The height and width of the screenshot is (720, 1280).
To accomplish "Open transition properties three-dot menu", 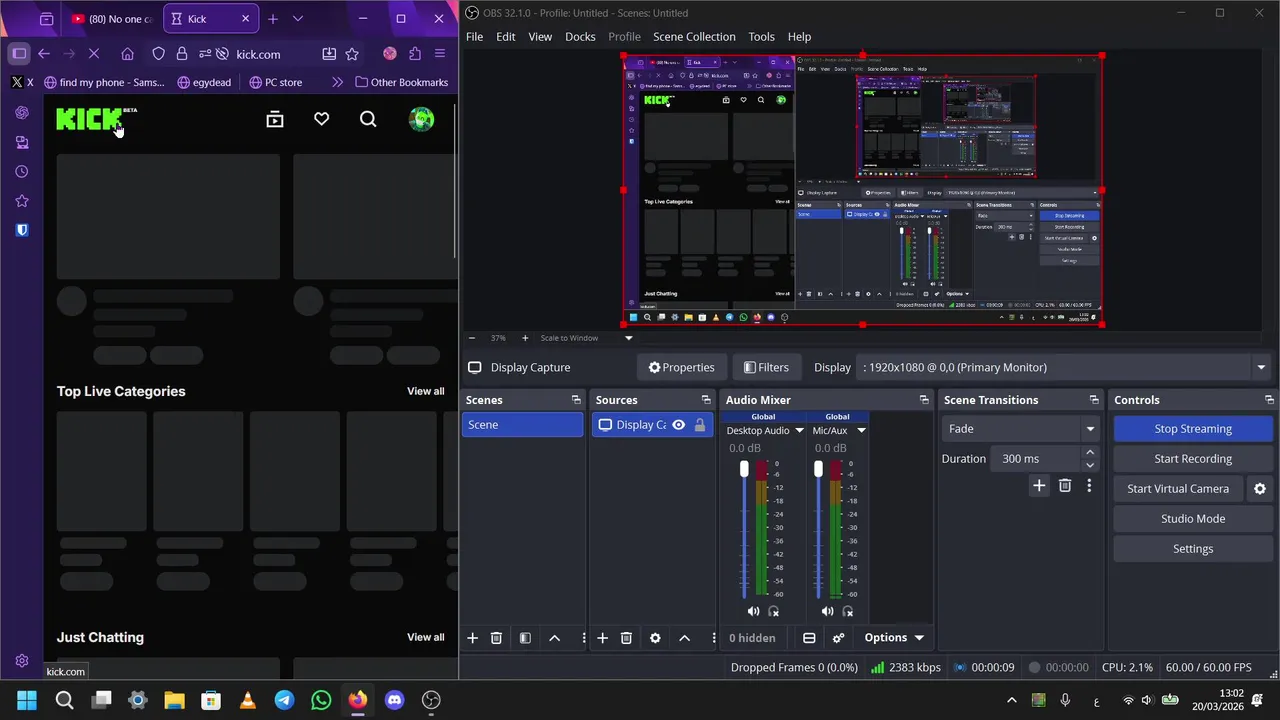I will click(x=1089, y=485).
